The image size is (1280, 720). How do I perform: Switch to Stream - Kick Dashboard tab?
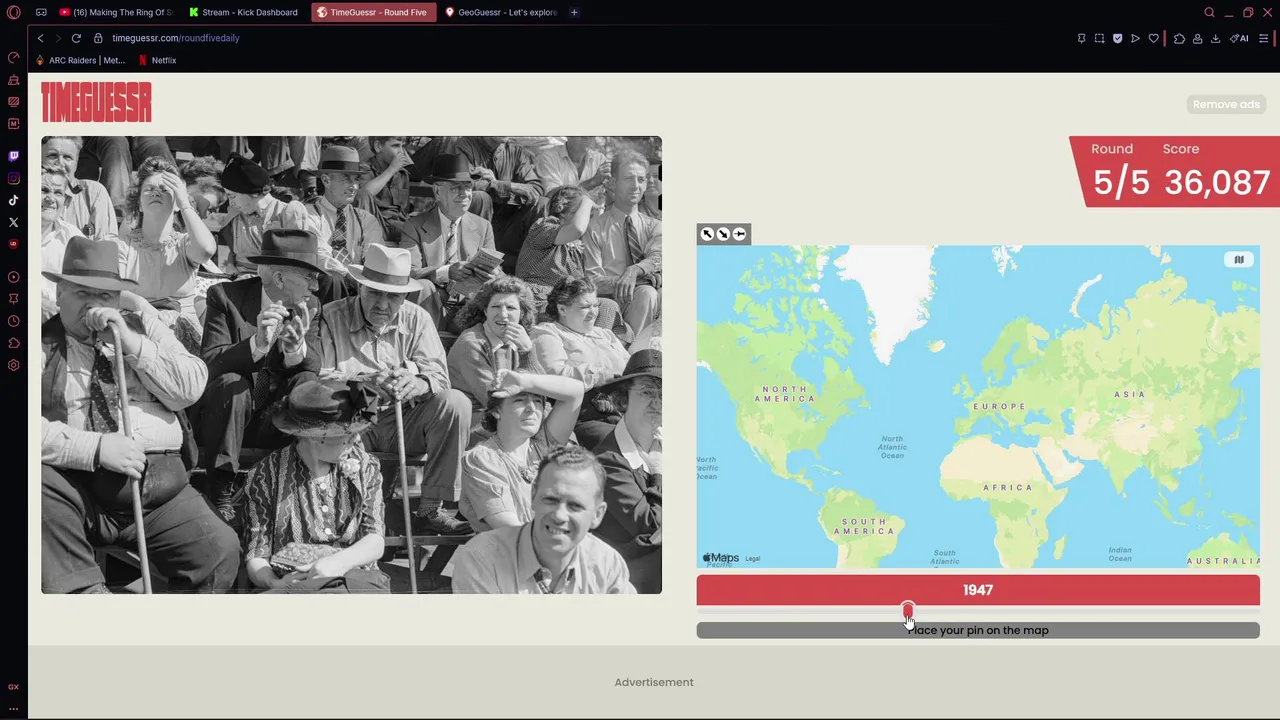point(243,12)
